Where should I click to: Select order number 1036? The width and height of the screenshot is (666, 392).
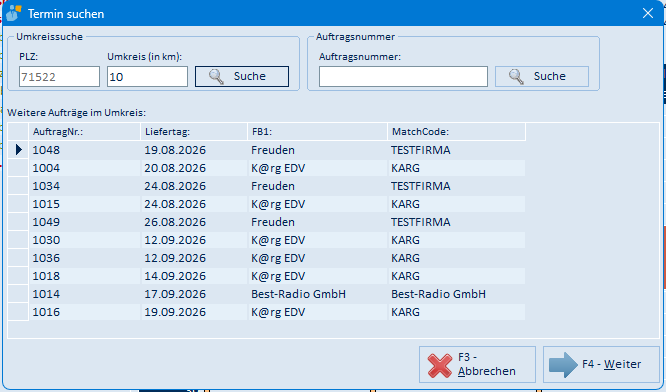click(46, 258)
